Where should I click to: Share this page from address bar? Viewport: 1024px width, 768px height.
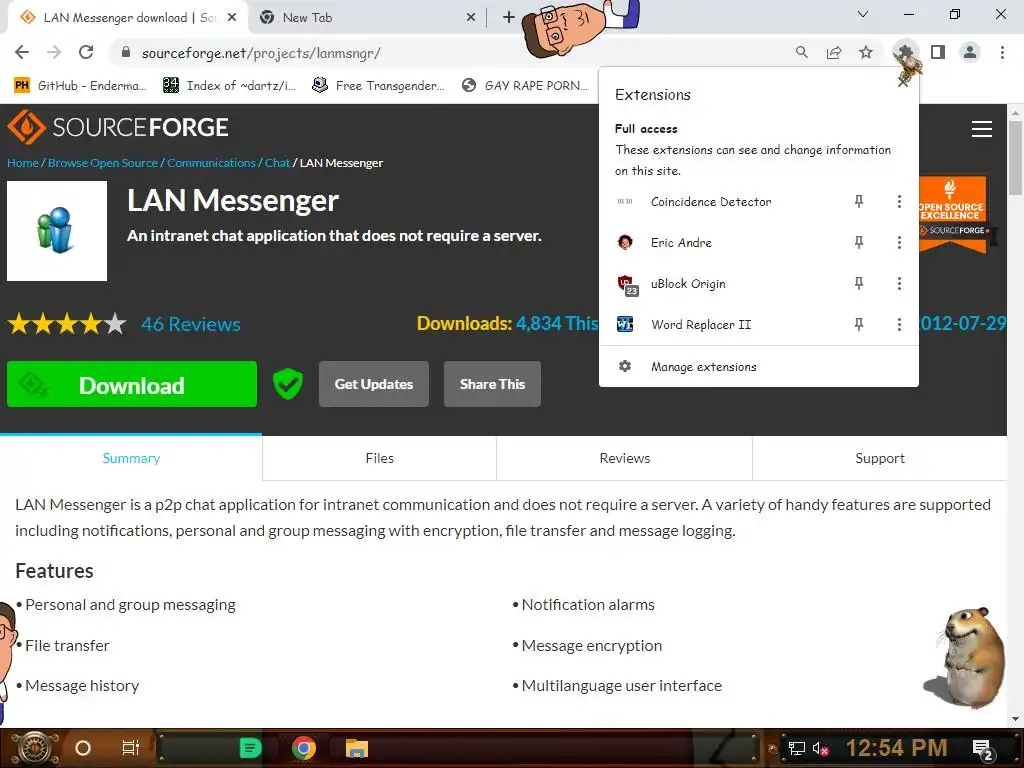pyautogui.click(x=834, y=52)
